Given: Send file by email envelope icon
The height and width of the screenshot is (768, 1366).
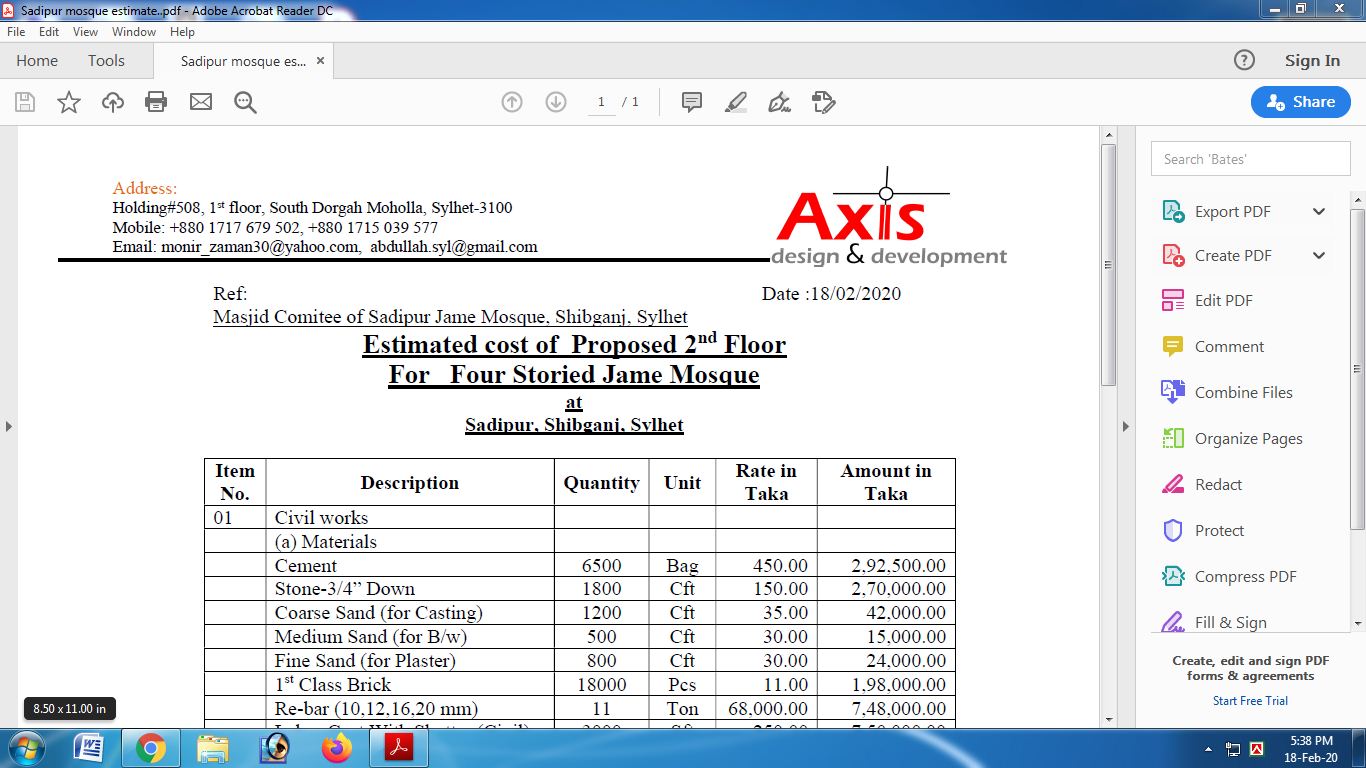Looking at the screenshot, I should [x=201, y=102].
